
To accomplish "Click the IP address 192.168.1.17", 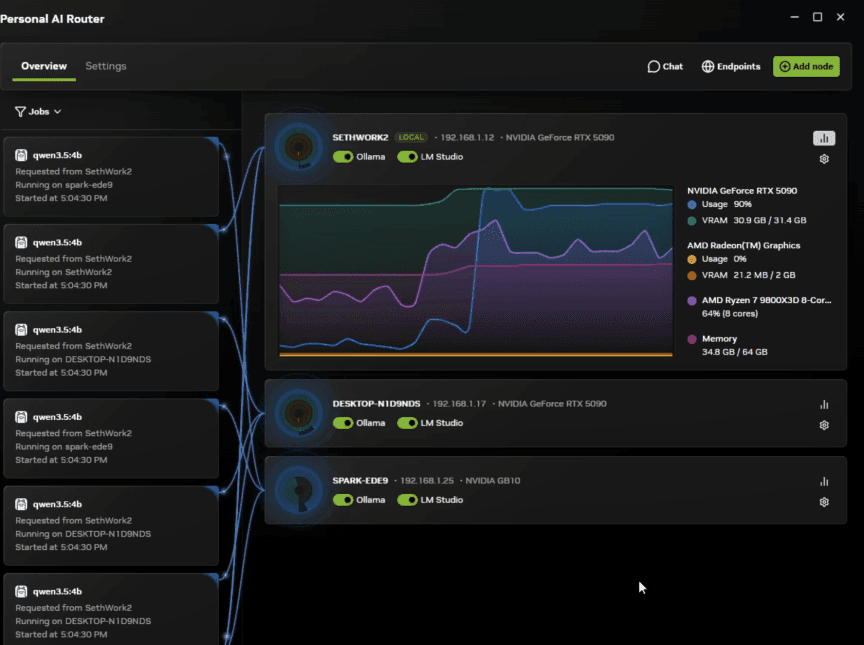I will pos(460,404).
